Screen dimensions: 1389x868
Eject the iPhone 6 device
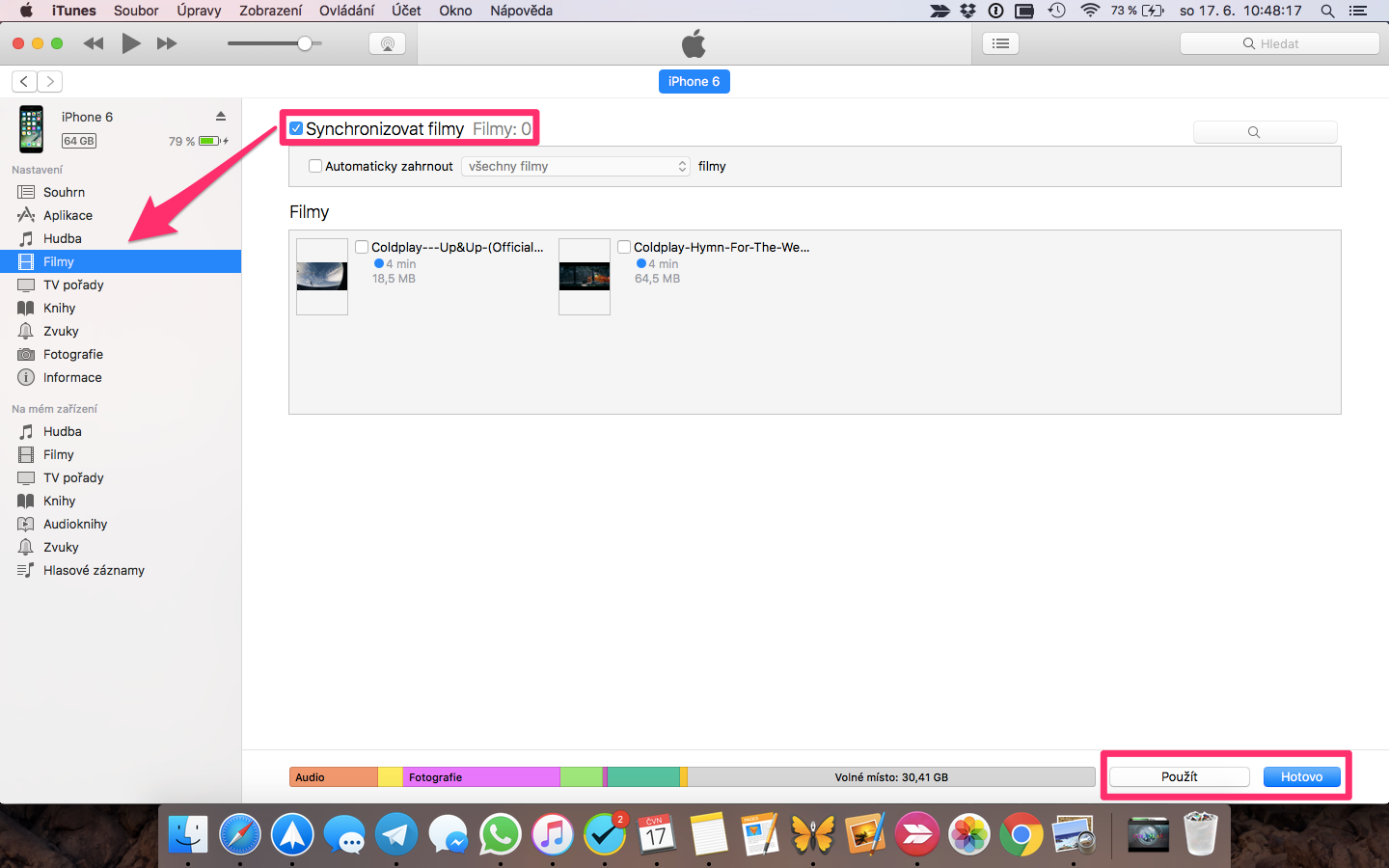click(x=221, y=116)
